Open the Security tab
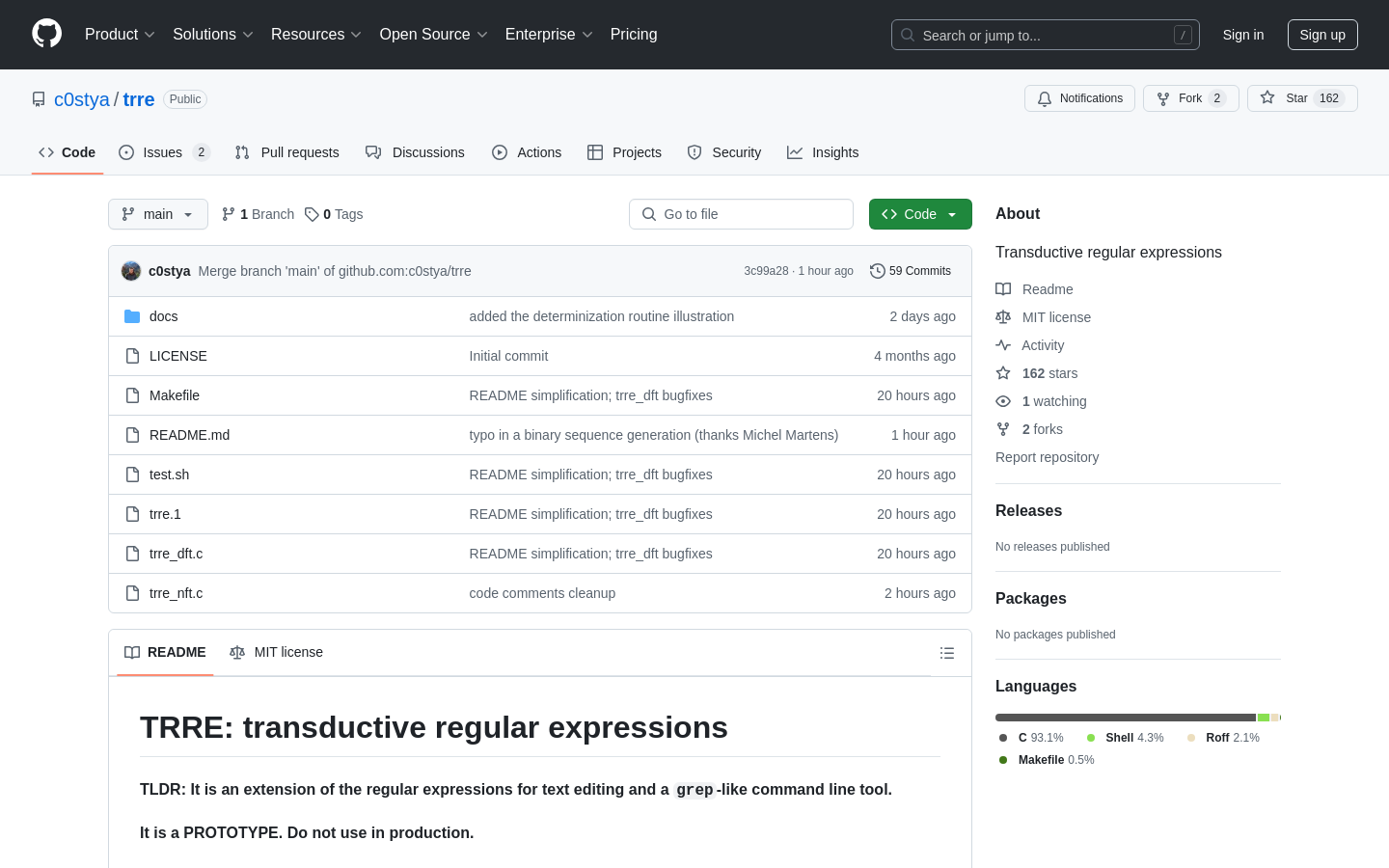The height and width of the screenshot is (868, 1389). click(724, 152)
